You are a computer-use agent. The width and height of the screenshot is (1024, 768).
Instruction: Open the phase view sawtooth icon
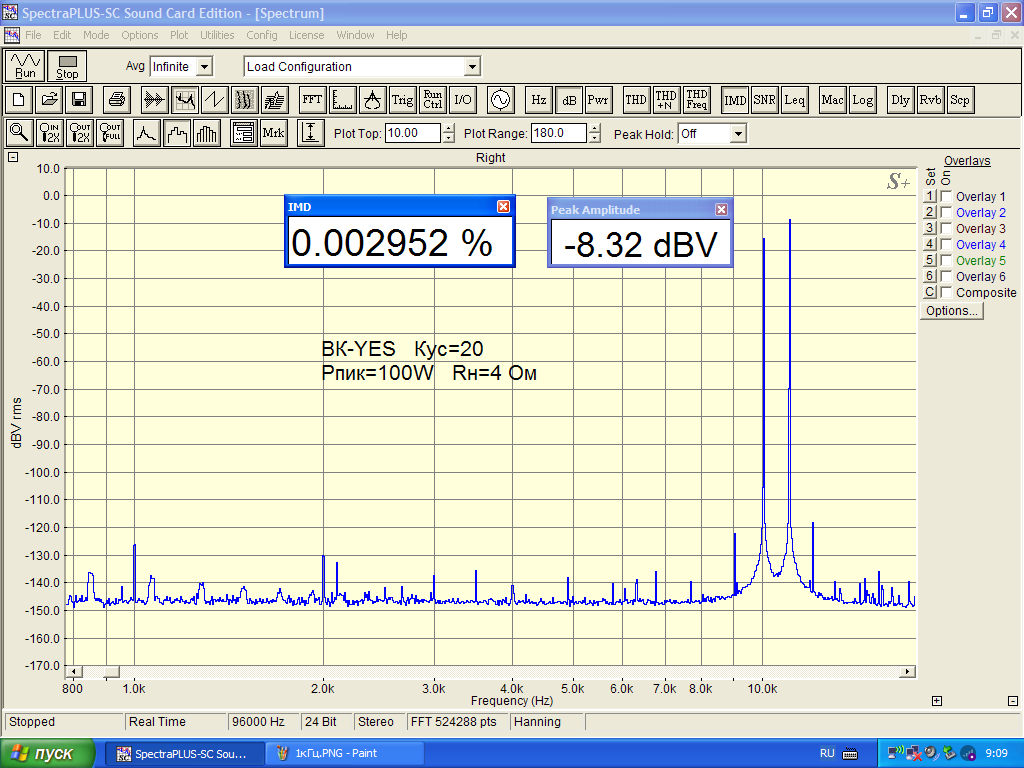pyautogui.click(x=214, y=100)
